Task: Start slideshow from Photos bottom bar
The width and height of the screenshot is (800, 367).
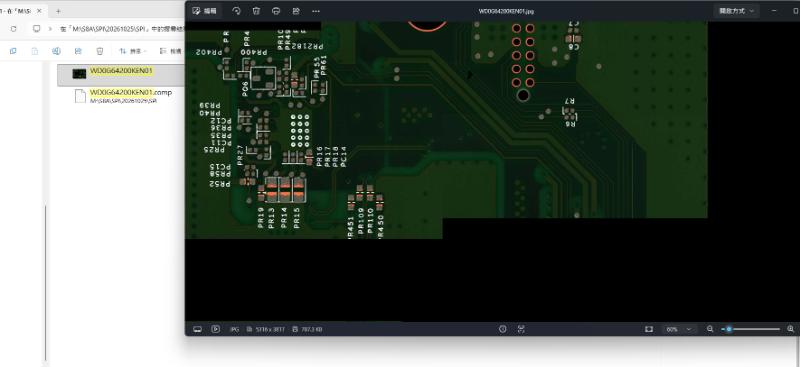Action: pyautogui.click(x=216, y=329)
